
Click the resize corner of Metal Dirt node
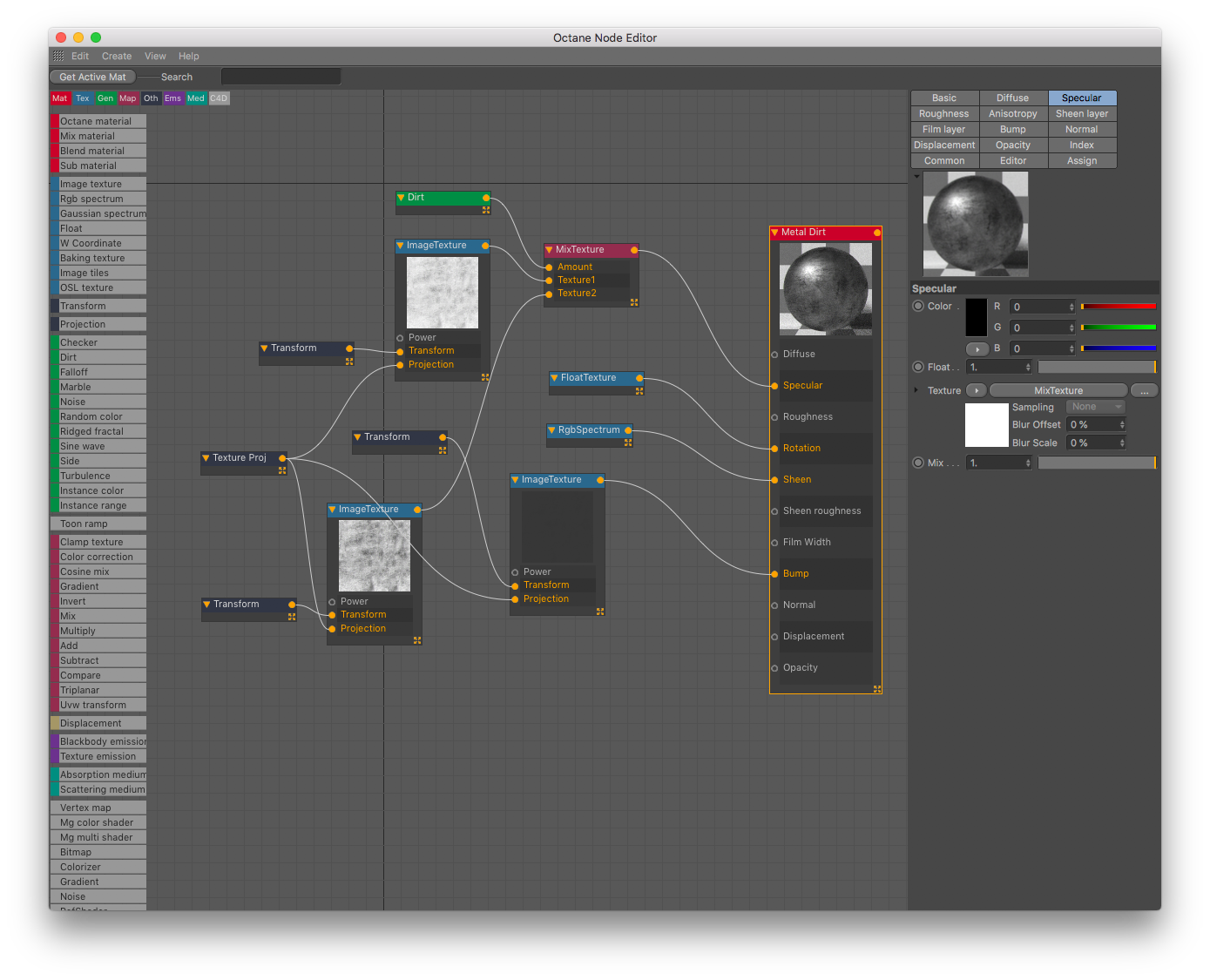coord(877,689)
